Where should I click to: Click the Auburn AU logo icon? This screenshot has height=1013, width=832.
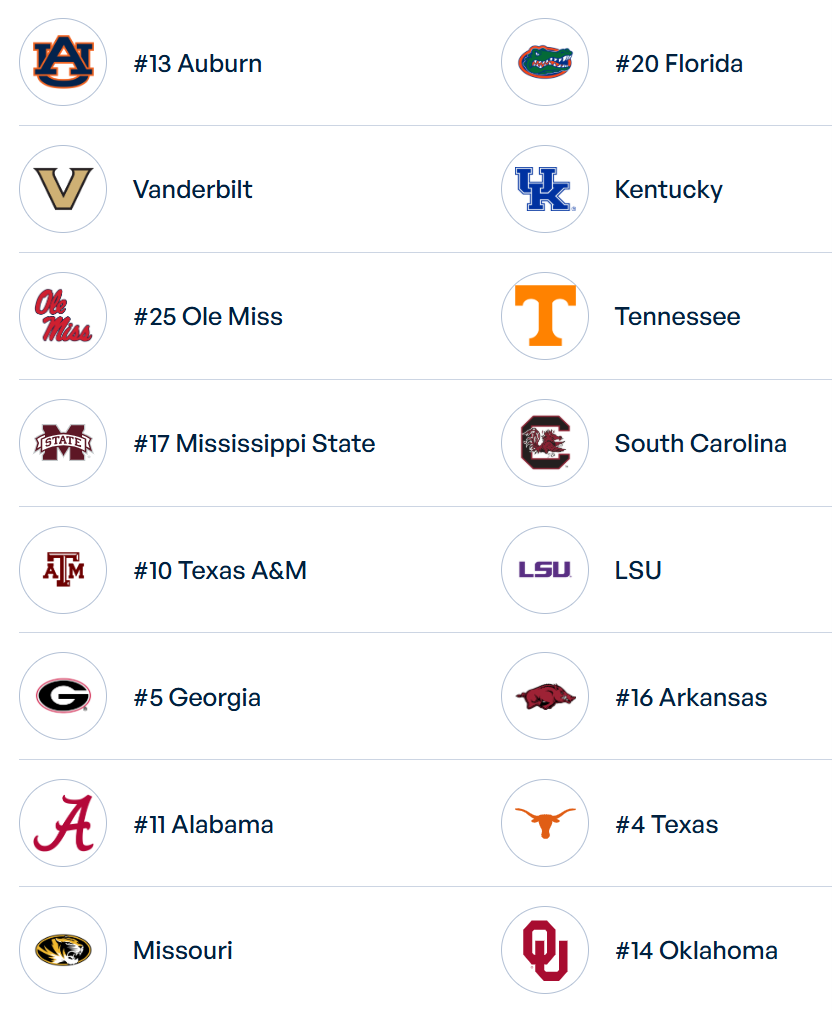point(63,62)
